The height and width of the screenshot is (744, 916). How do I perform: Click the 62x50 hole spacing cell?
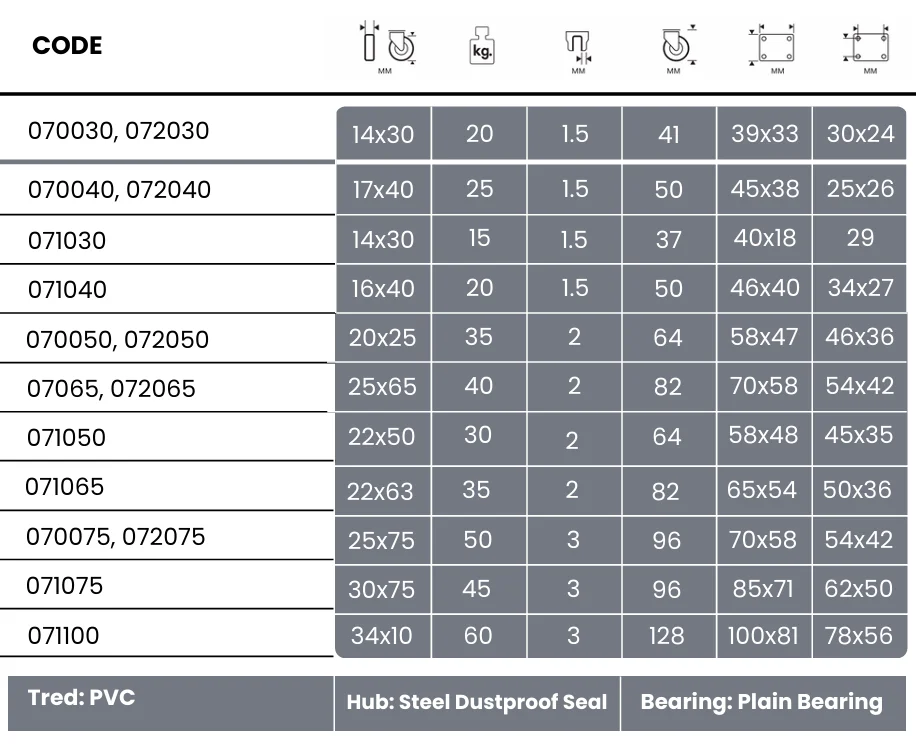859,589
